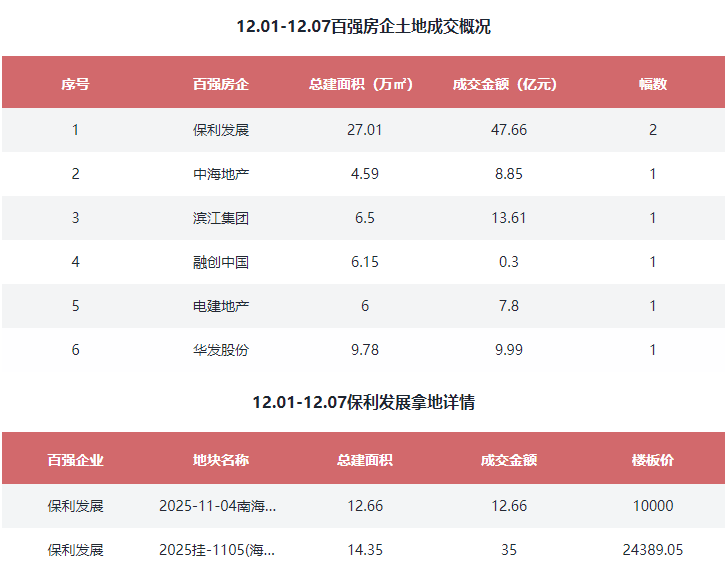Open the truncated 2025挂-1105 land parcel name
Screen dimensions: 728x572
217,550
